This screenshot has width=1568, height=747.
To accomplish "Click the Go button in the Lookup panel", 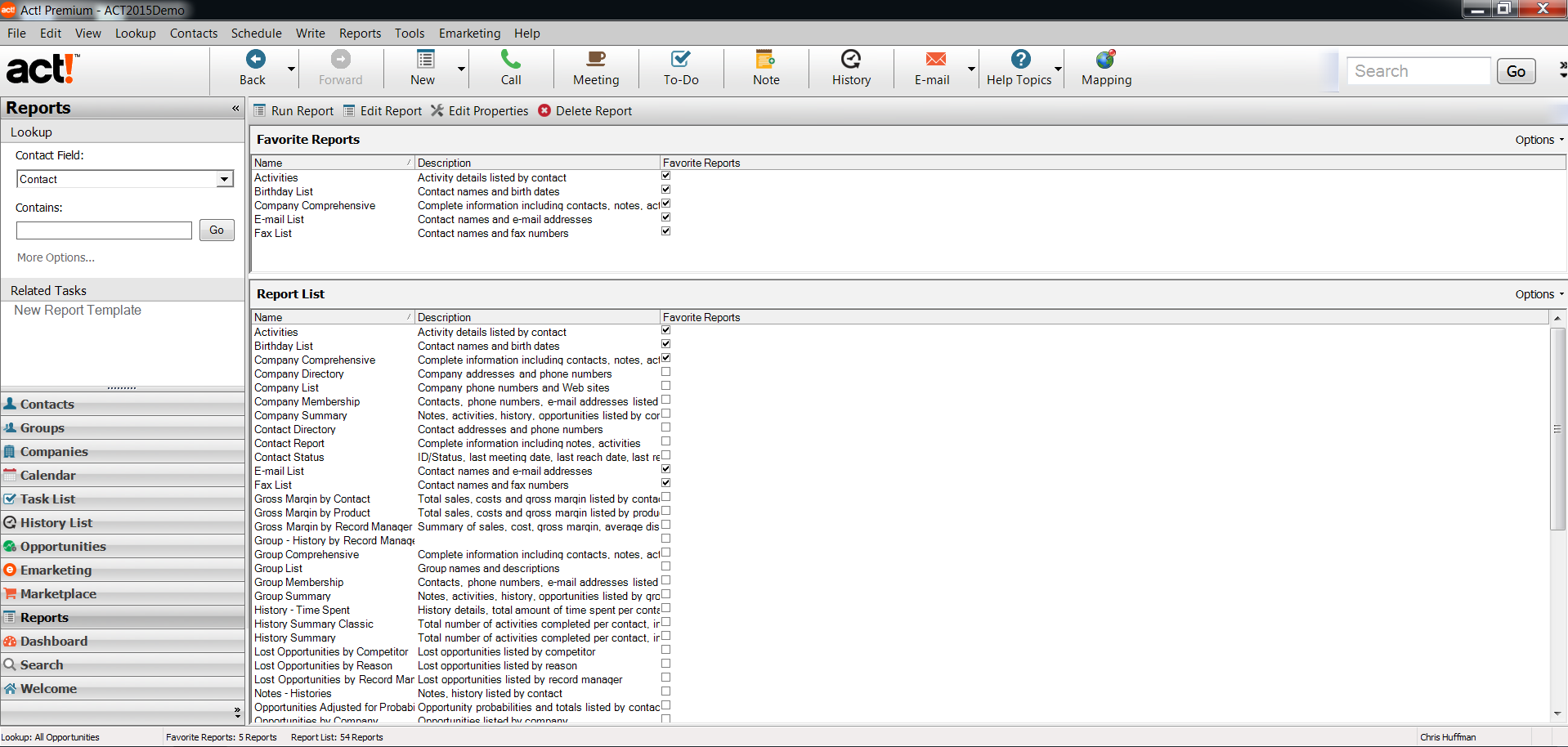I will pos(217,230).
